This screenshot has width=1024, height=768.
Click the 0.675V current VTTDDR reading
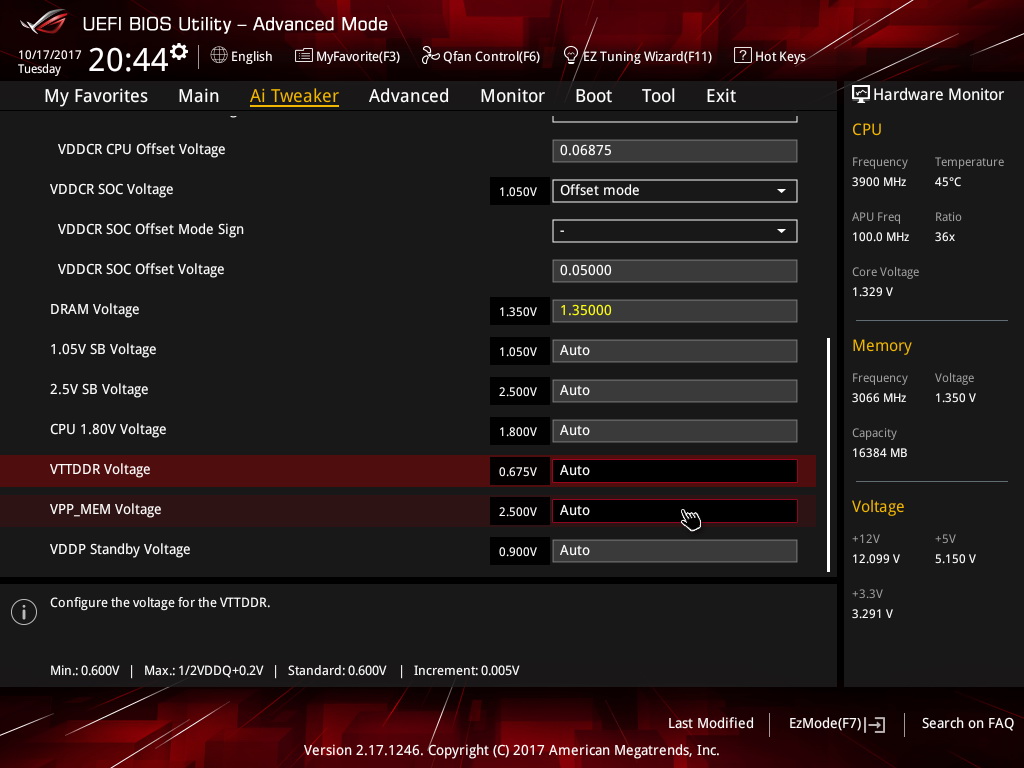pyautogui.click(x=518, y=472)
